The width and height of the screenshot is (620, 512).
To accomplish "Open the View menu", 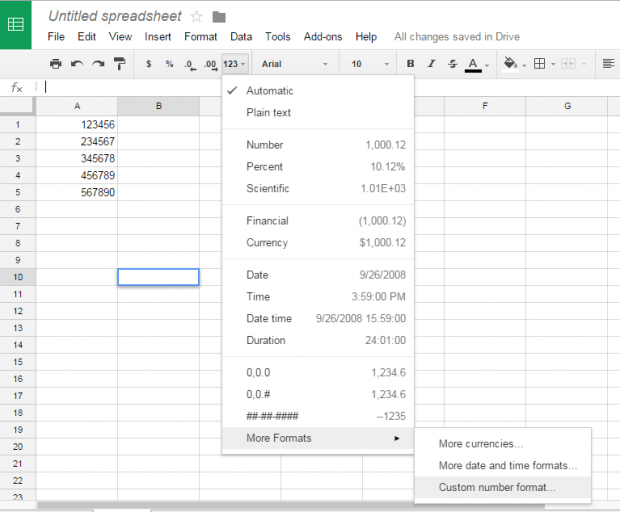I will (120, 37).
